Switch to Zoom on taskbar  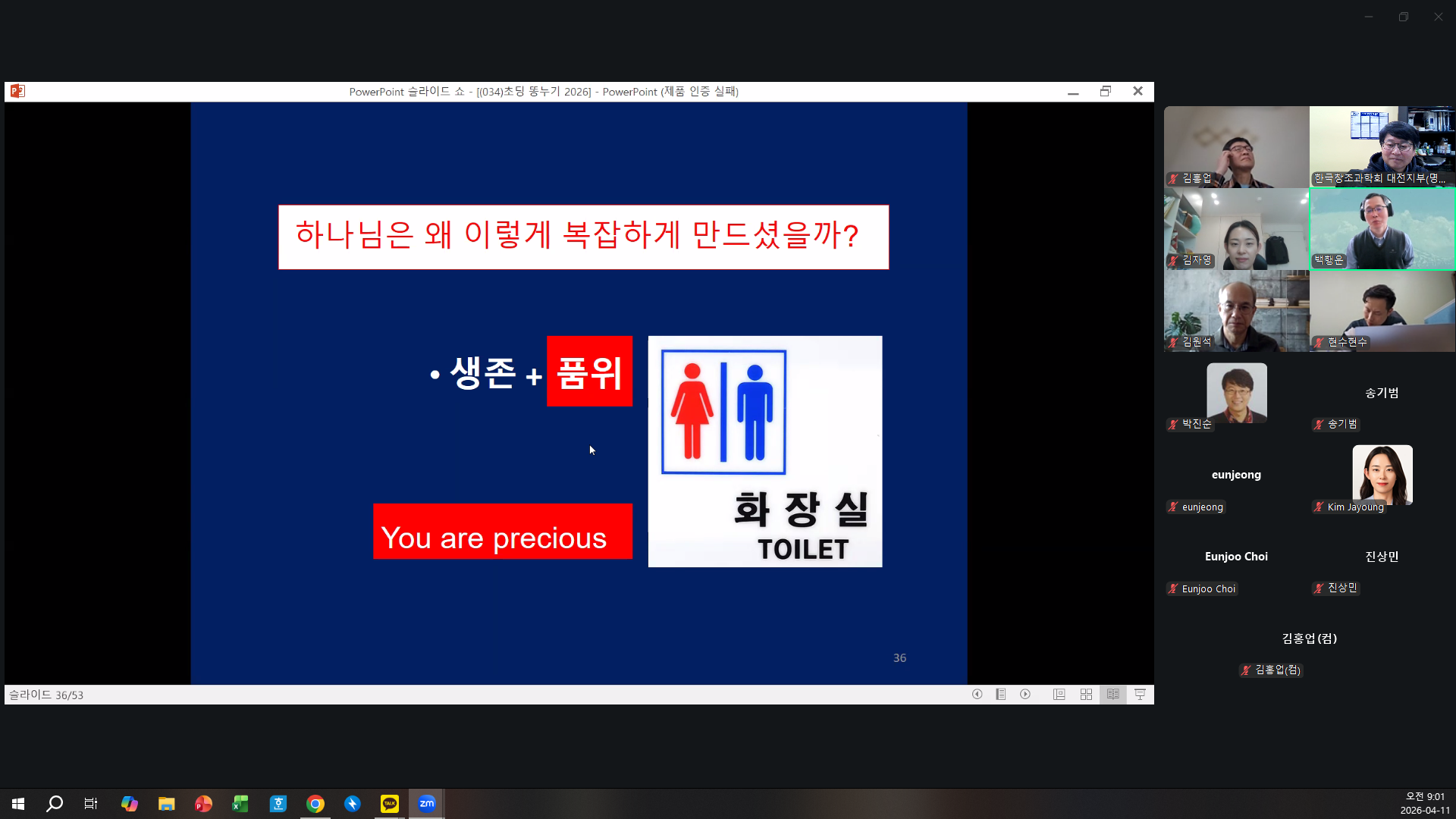[x=427, y=804]
